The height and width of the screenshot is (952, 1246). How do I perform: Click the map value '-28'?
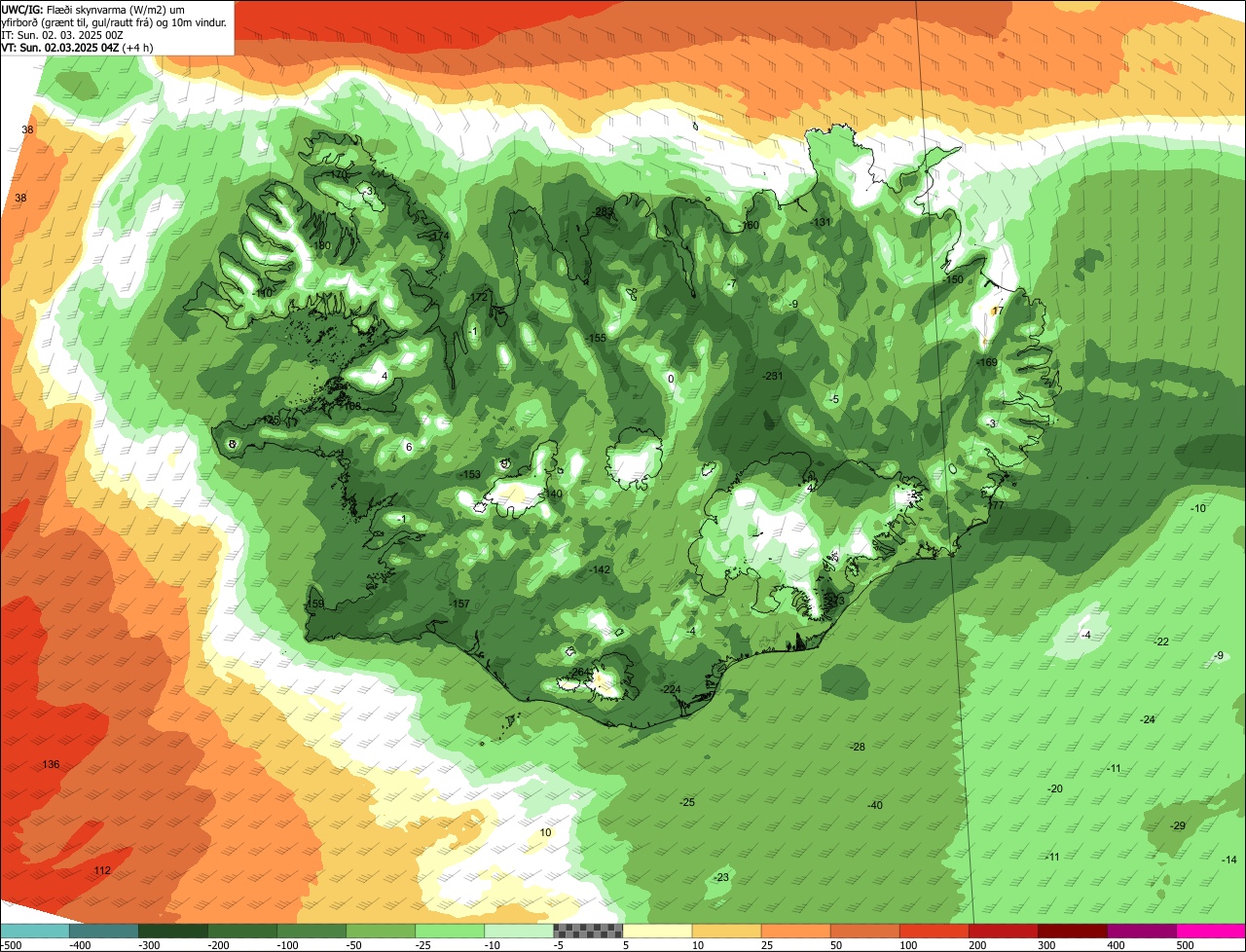(858, 747)
